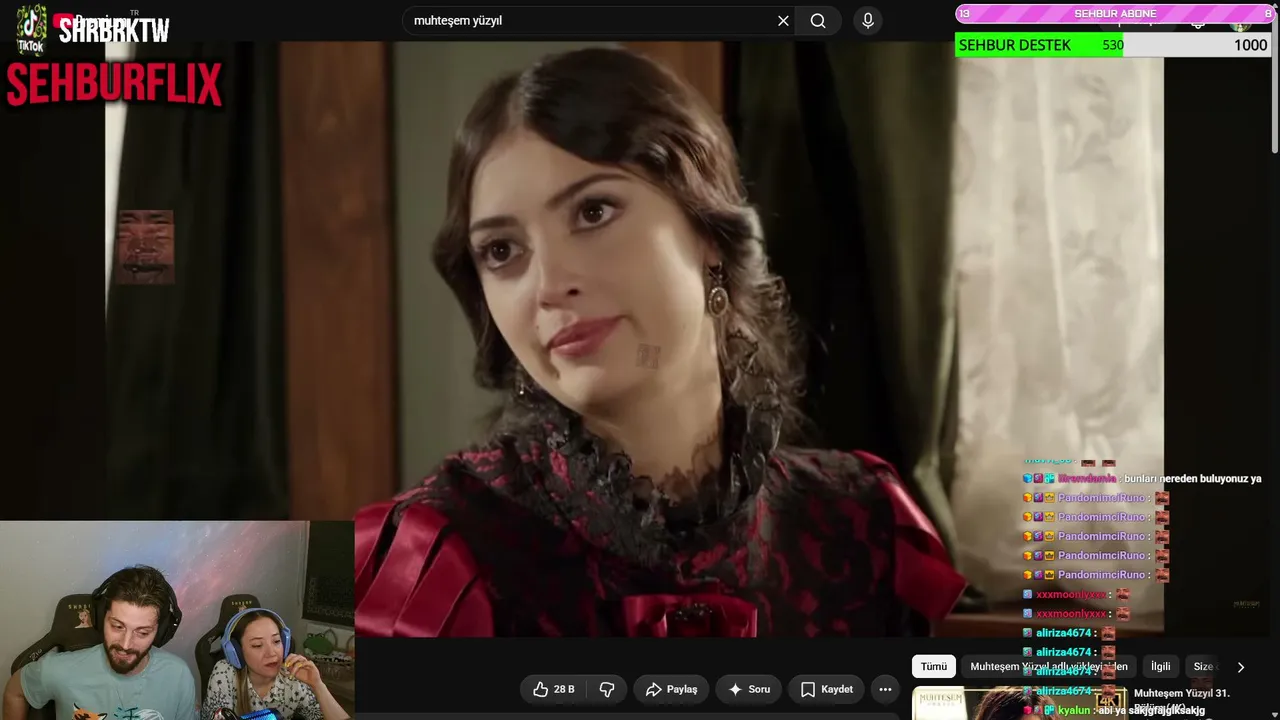
Task: Dislike the video with thumbs-down icon
Action: (607, 689)
